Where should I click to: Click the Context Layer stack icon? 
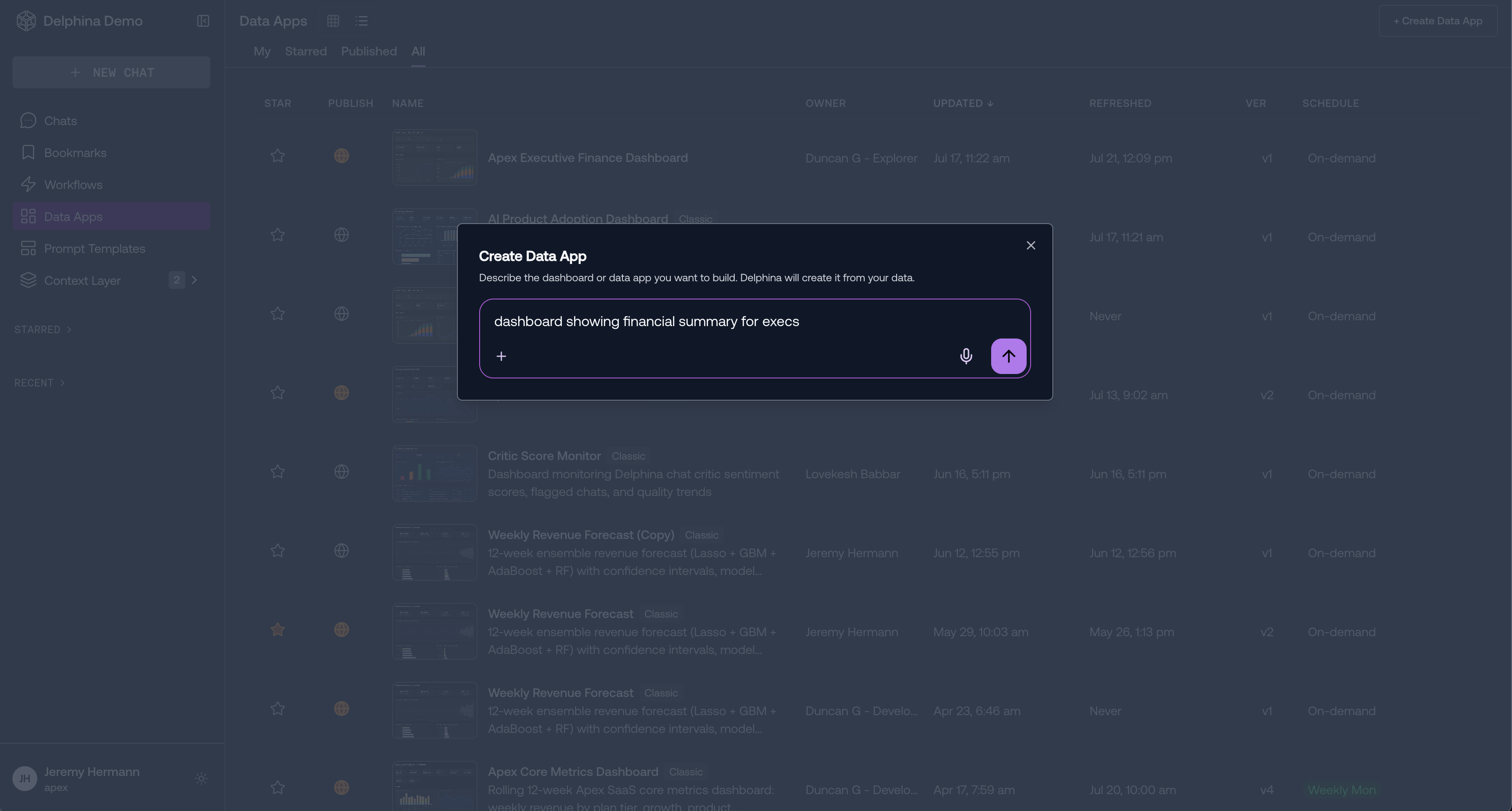coord(28,280)
